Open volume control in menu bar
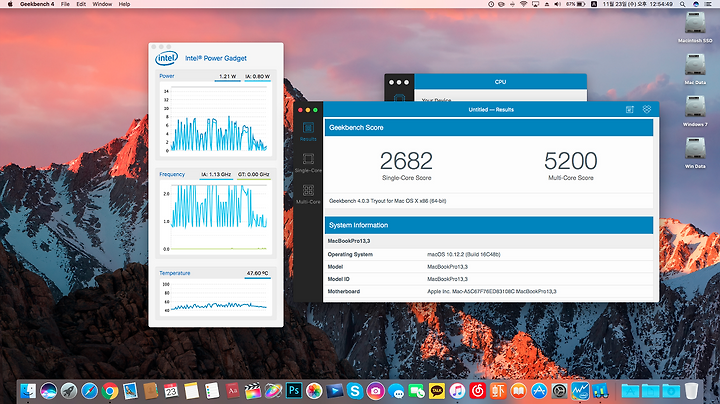The image size is (720, 404). [x=557, y=4]
